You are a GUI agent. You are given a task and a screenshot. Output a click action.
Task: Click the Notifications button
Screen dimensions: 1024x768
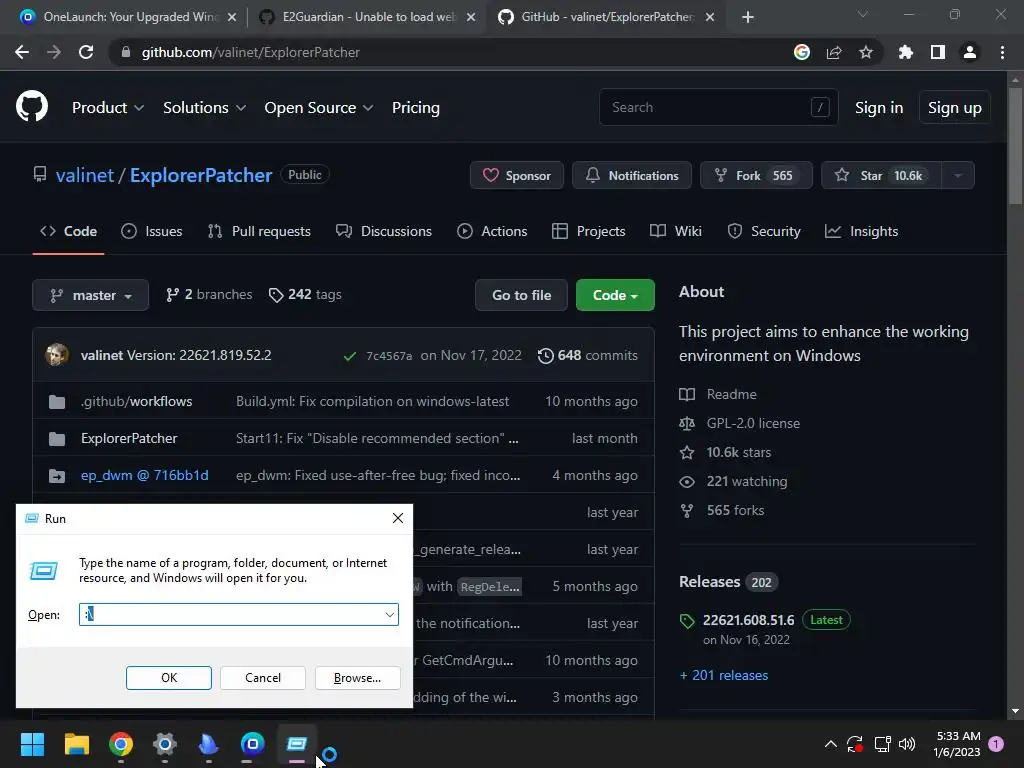[x=632, y=175]
